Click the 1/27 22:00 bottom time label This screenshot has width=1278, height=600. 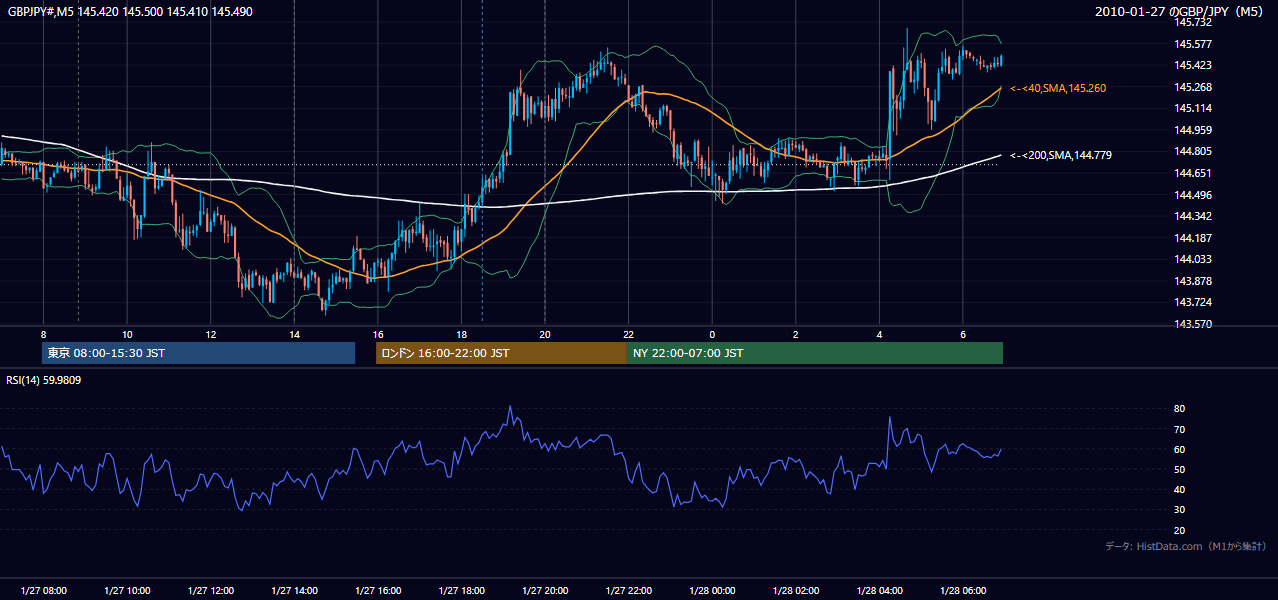pyautogui.click(x=628, y=591)
